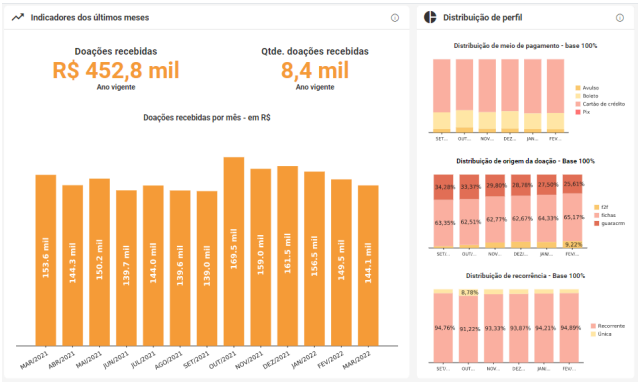Click info icon on Indicadores dos últimos meses
Viewport: 641px width, 385px height.
click(394, 18)
